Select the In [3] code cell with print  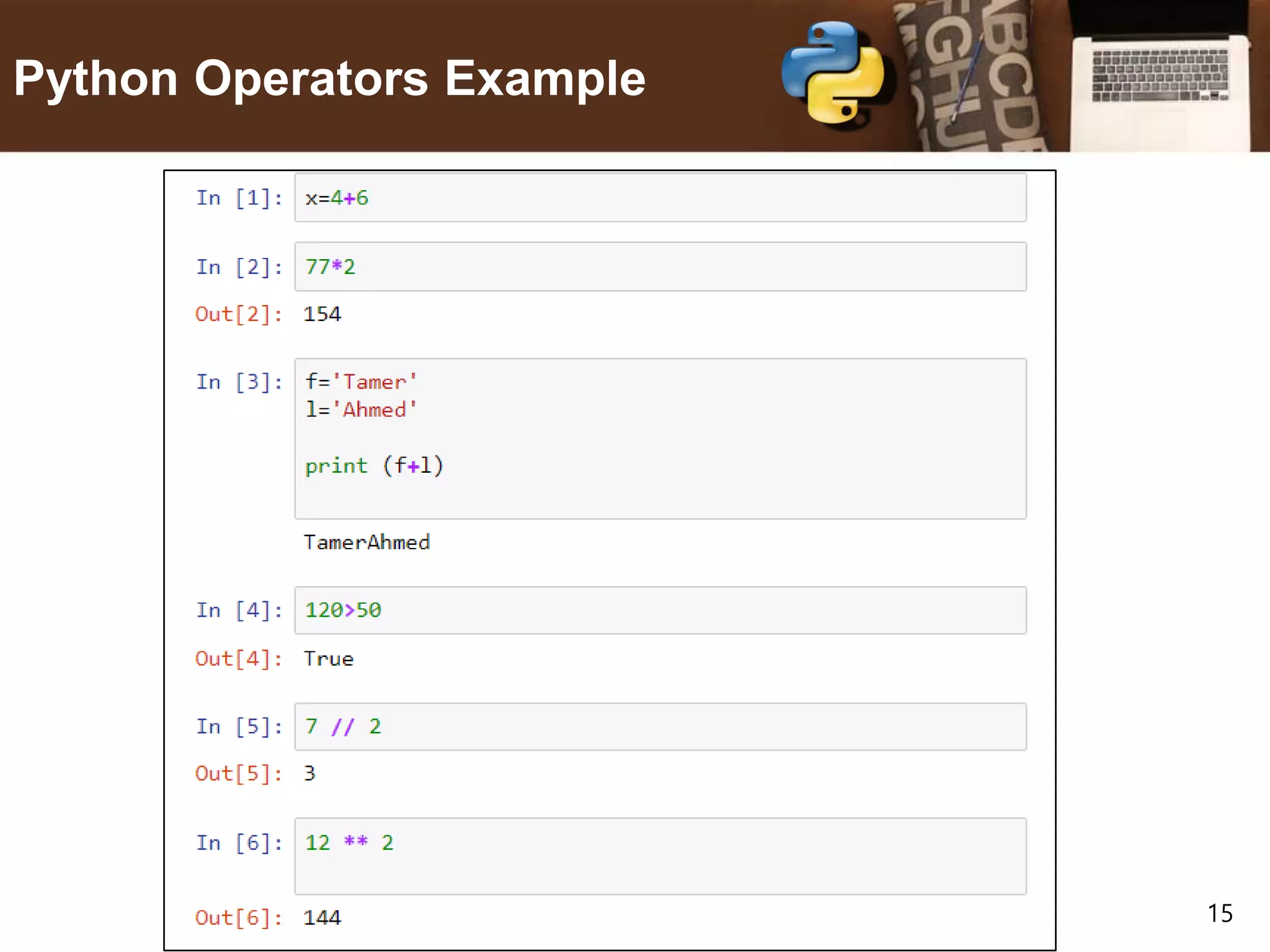pyautogui.click(x=660, y=438)
